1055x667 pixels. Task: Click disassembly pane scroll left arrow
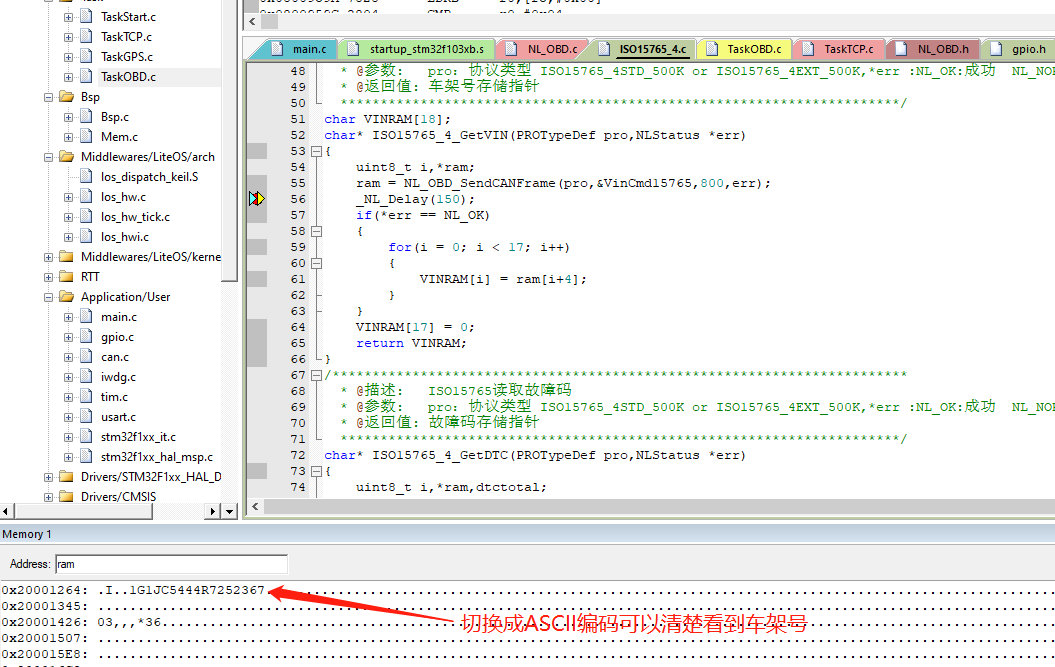pyautogui.click(x=252, y=22)
